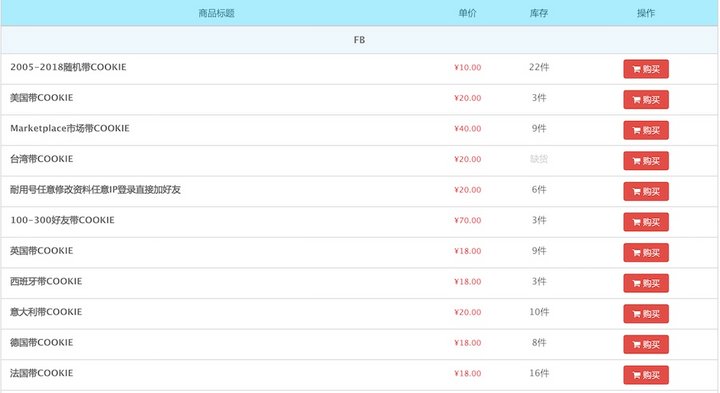The image size is (720, 393).
Task: Click cart icon in 台湾带COOKIE row
Action: 636,161
